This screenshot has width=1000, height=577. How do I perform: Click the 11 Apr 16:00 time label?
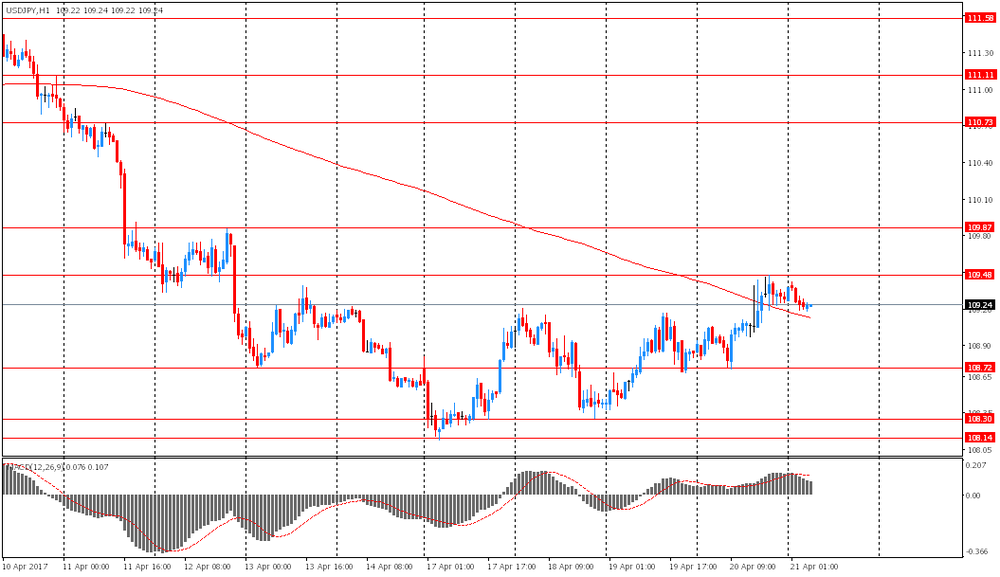point(147,566)
